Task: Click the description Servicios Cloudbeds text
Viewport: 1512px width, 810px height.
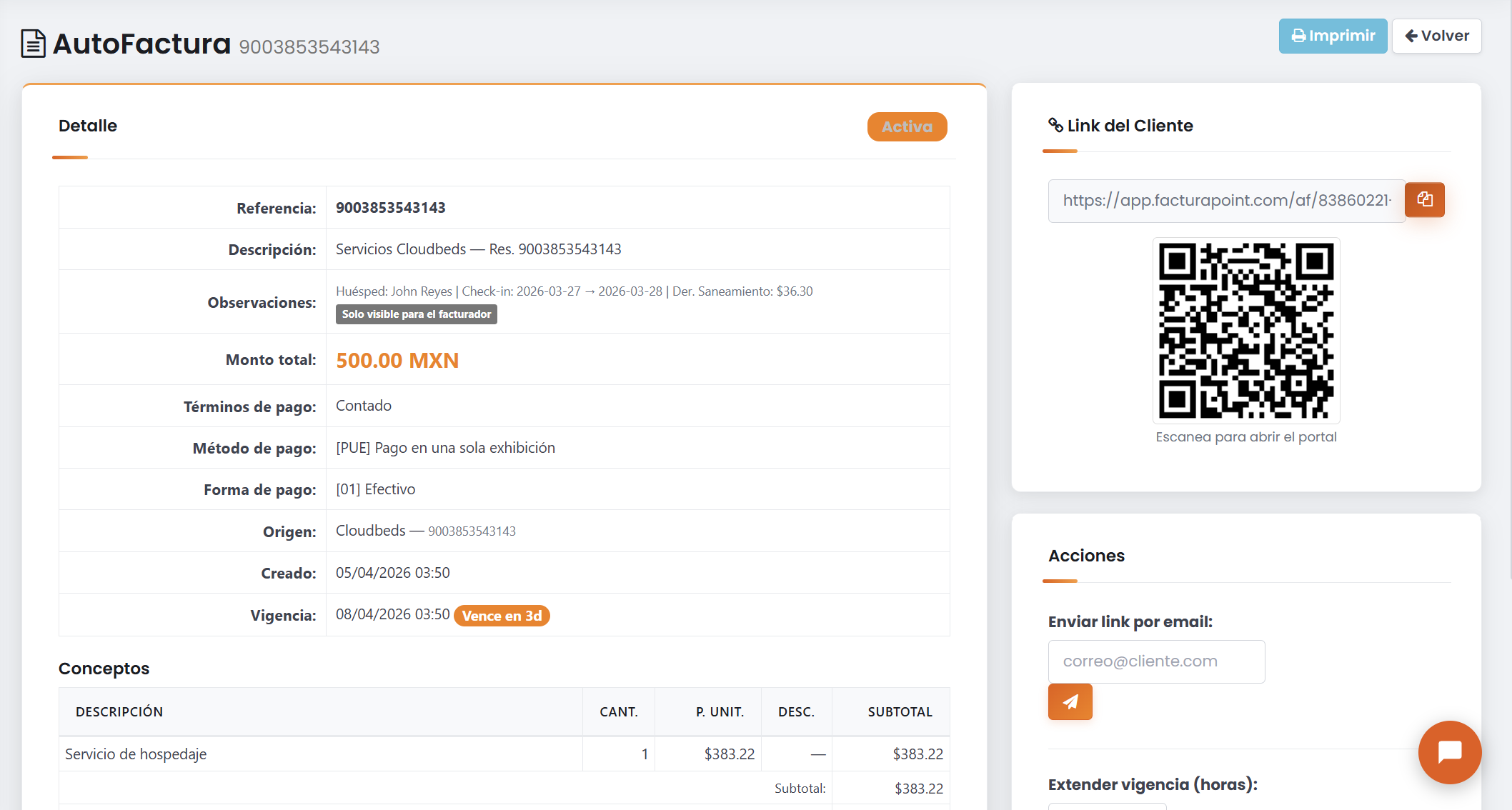Action: click(479, 249)
